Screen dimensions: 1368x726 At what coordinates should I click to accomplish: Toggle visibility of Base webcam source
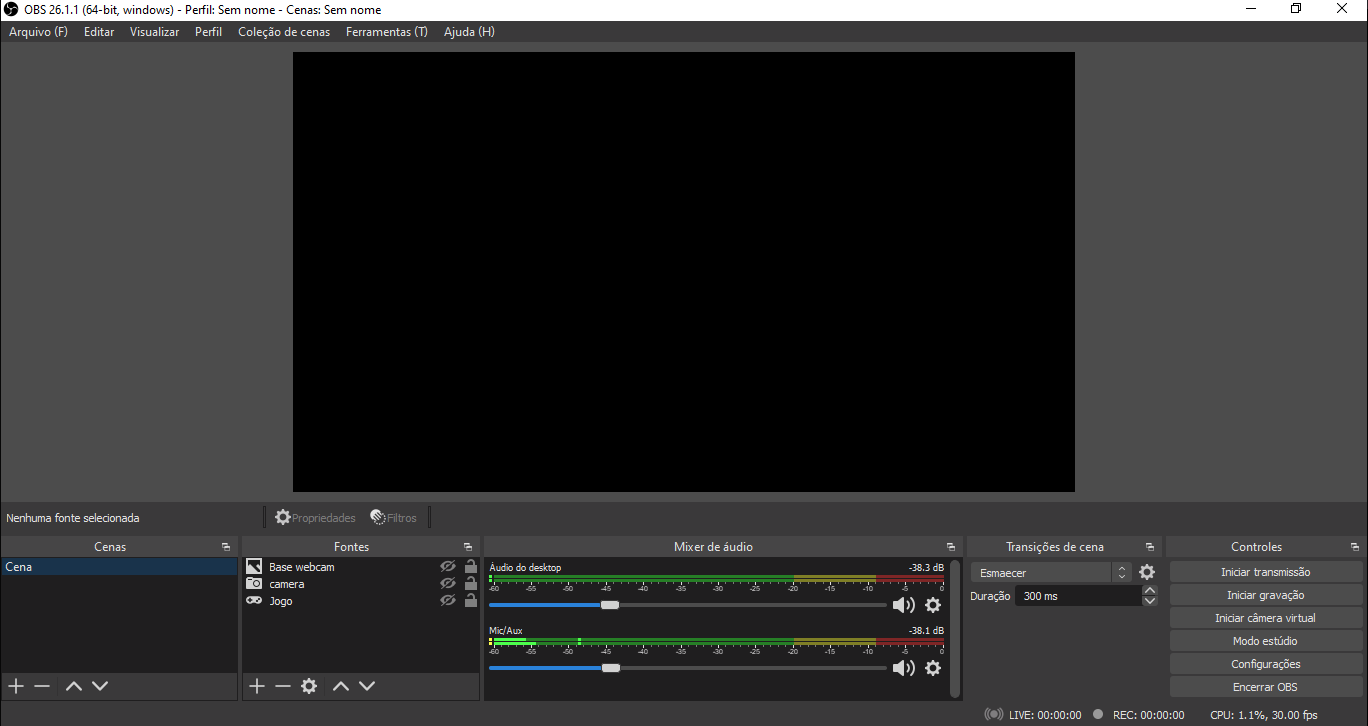(448, 567)
